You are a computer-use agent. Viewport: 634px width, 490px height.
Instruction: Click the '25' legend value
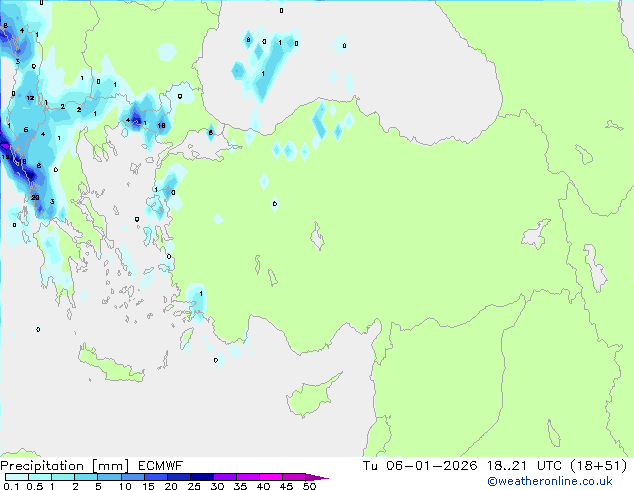[194, 486]
